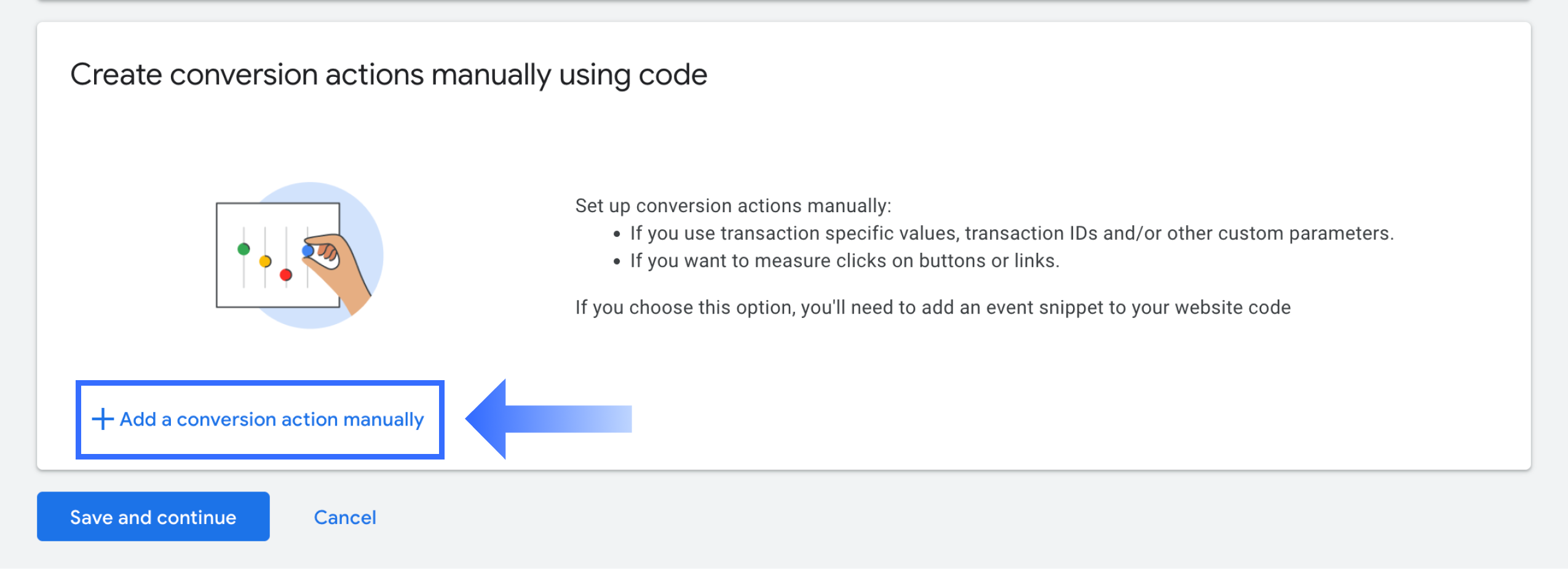
Task: Click the green dot in the sliders illustration
Action: [244, 249]
